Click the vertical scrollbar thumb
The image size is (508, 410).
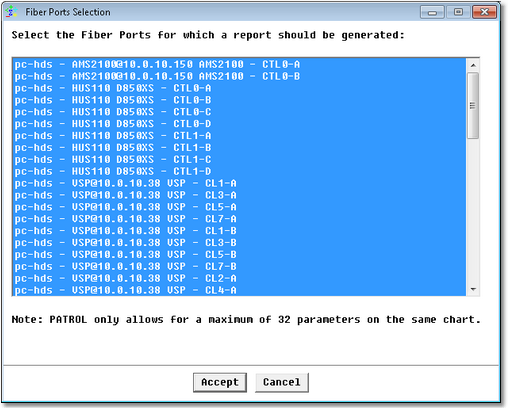tap(473, 105)
